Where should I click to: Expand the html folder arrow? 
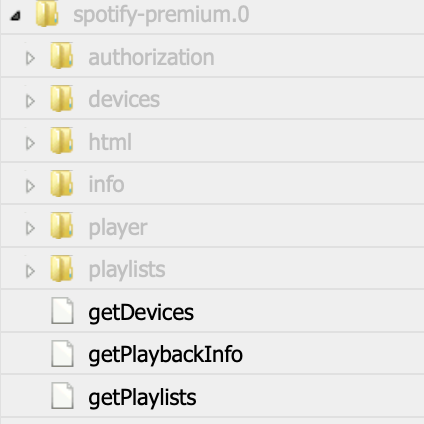tap(30, 143)
